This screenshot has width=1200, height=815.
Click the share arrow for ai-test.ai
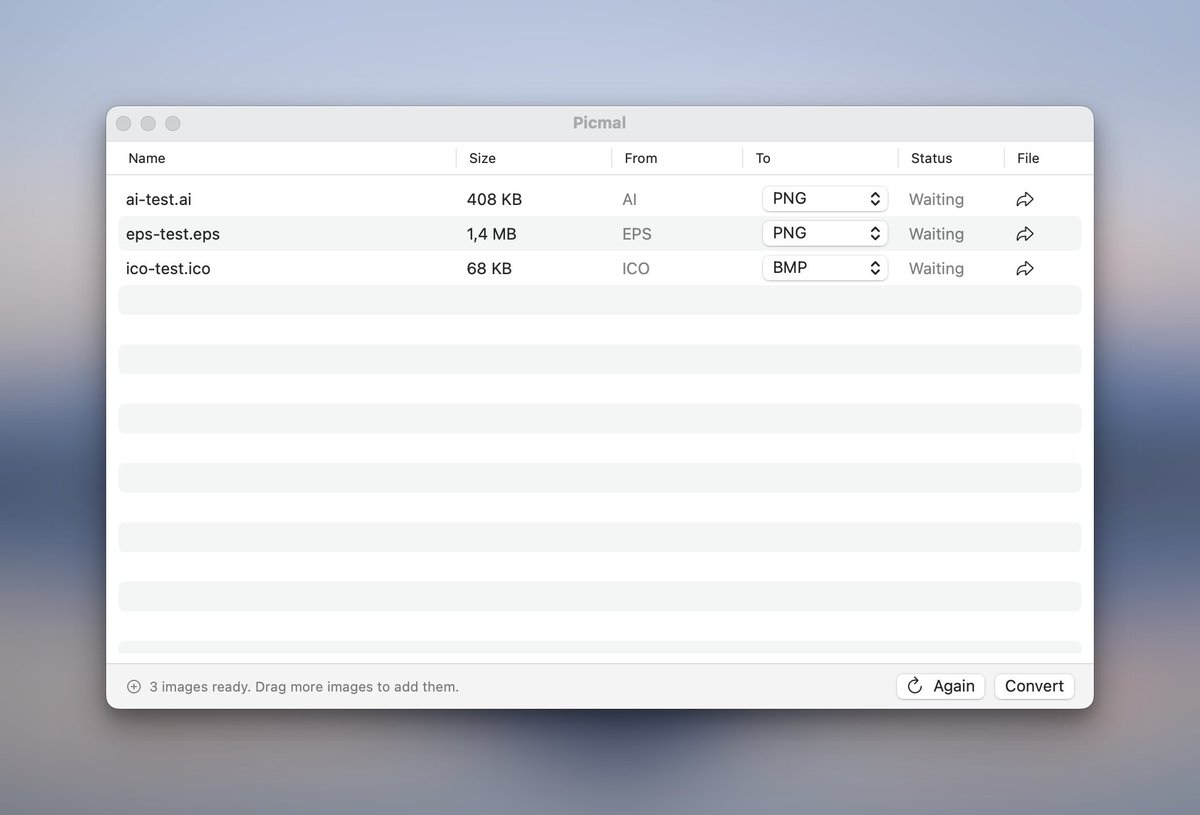click(x=1024, y=199)
